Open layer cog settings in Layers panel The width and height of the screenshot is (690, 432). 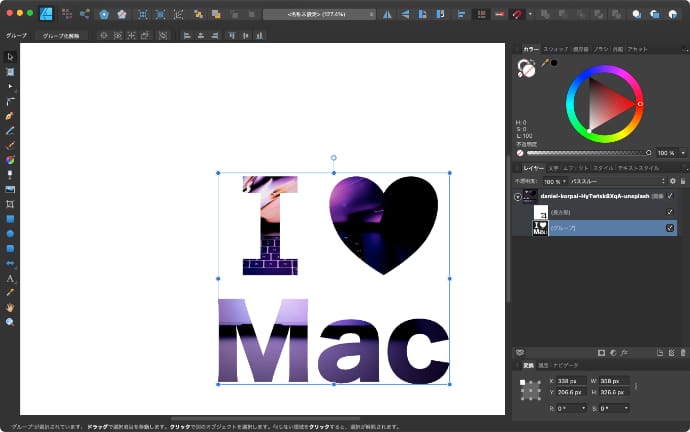click(x=672, y=181)
